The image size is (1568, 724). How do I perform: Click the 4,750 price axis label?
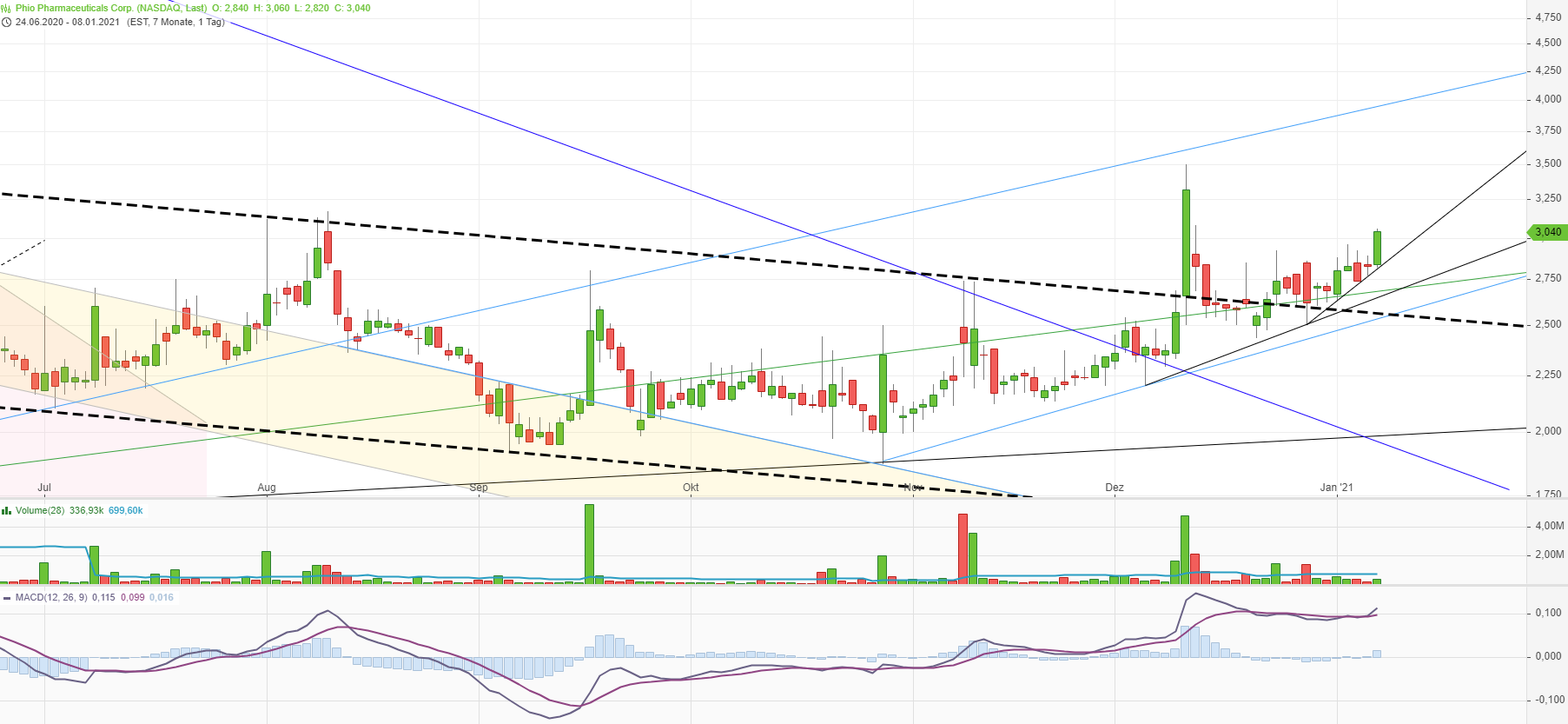point(1548,17)
